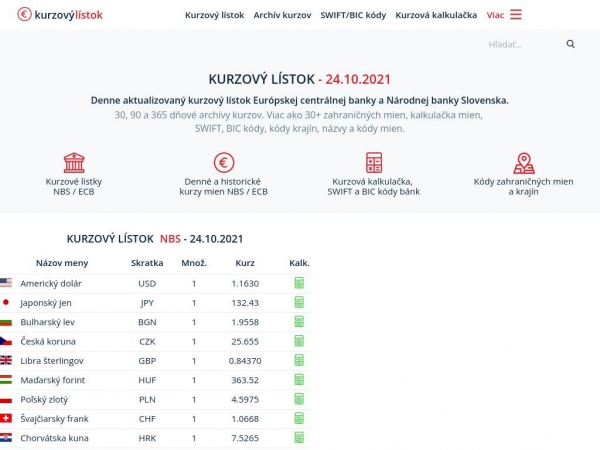Open the bank icon for Kurzové lístky NBS / ECB

pos(74,163)
